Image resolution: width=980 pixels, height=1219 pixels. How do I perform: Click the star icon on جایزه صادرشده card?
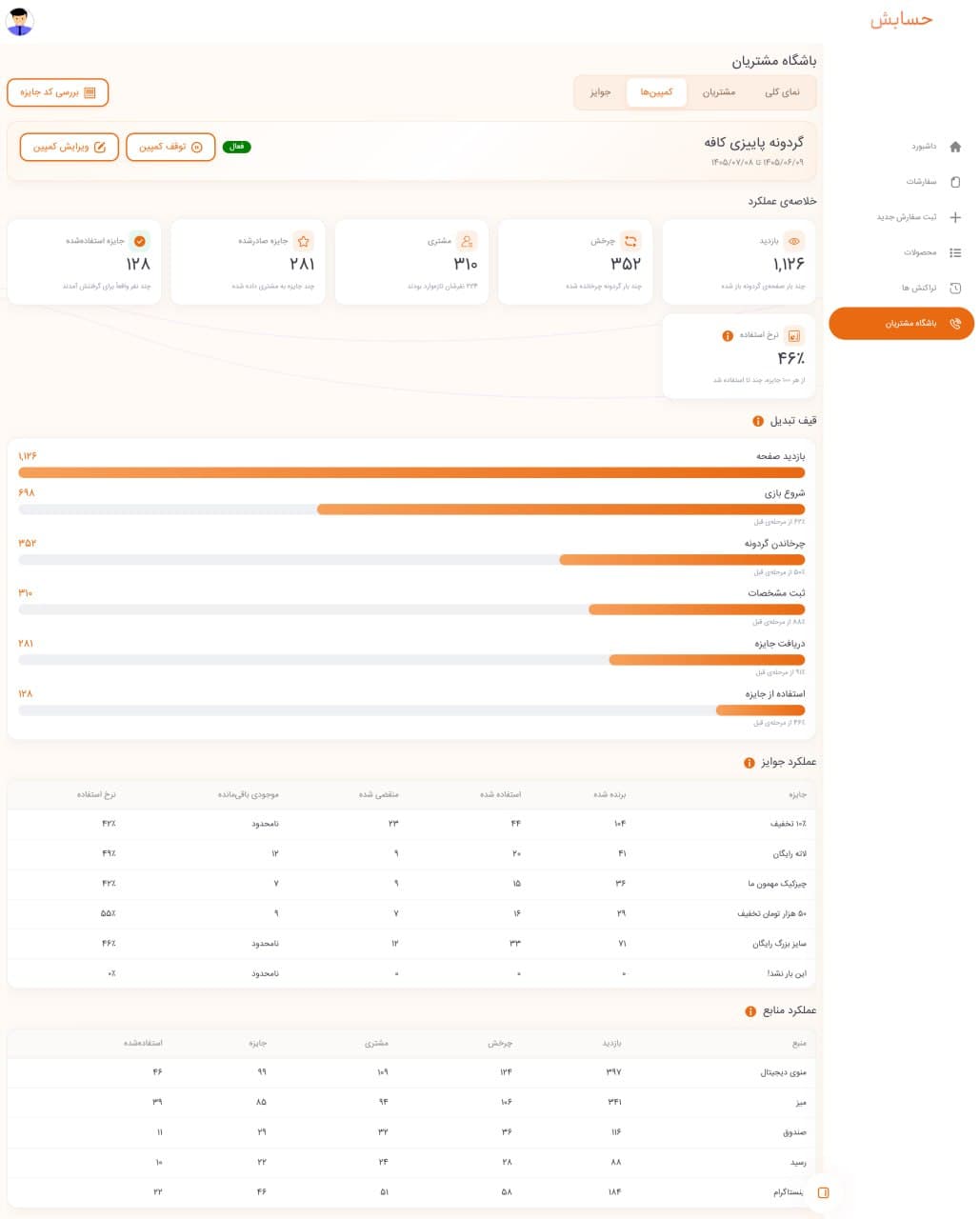[303, 241]
